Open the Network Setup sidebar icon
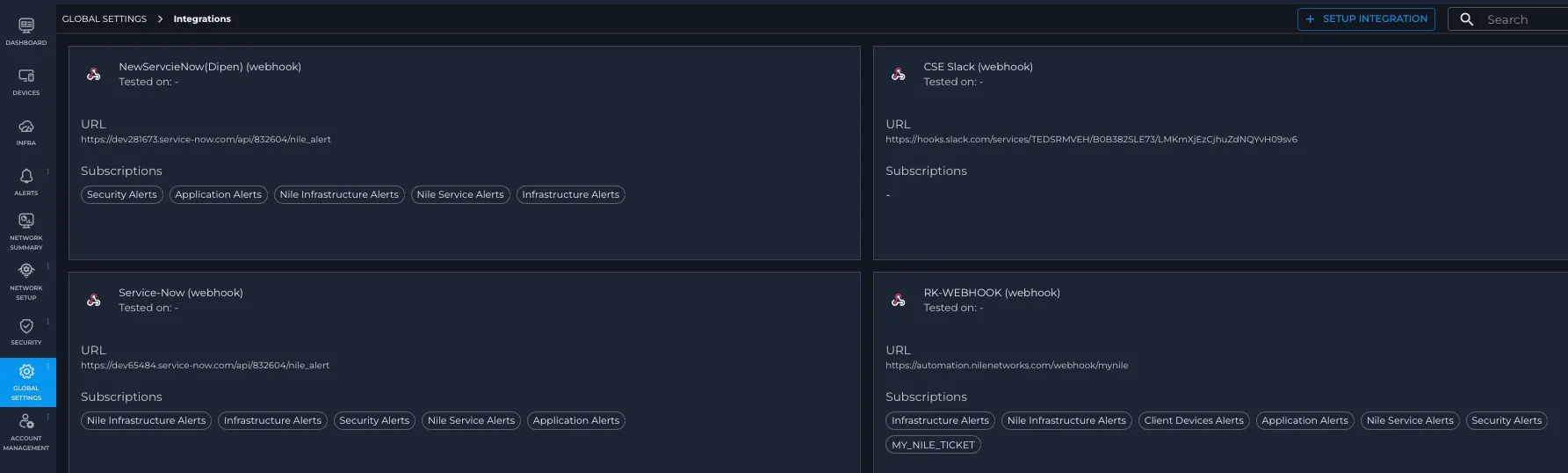Image resolution: width=1568 pixels, height=473 pixels. [26, 271]
